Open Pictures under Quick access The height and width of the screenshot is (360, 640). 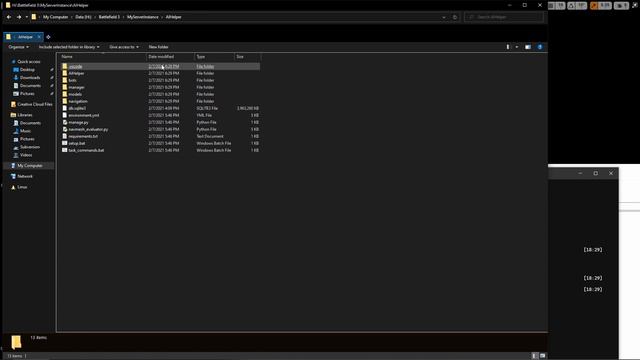(27, 94)
